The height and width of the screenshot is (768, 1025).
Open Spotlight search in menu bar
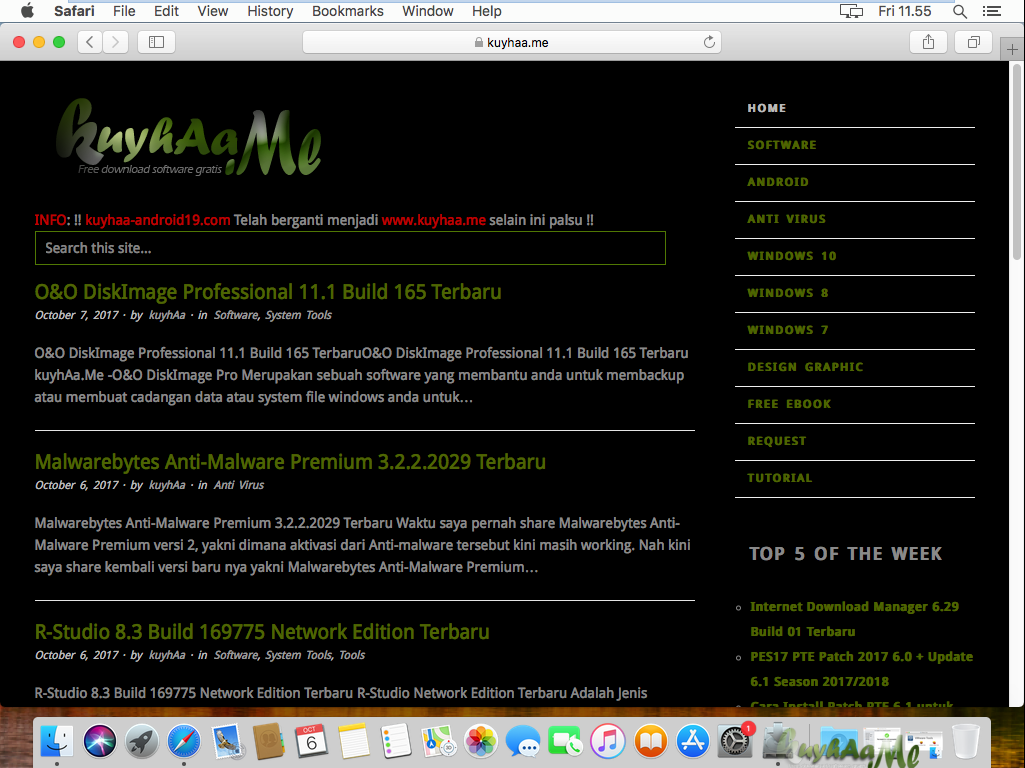(x=960, y=11)
